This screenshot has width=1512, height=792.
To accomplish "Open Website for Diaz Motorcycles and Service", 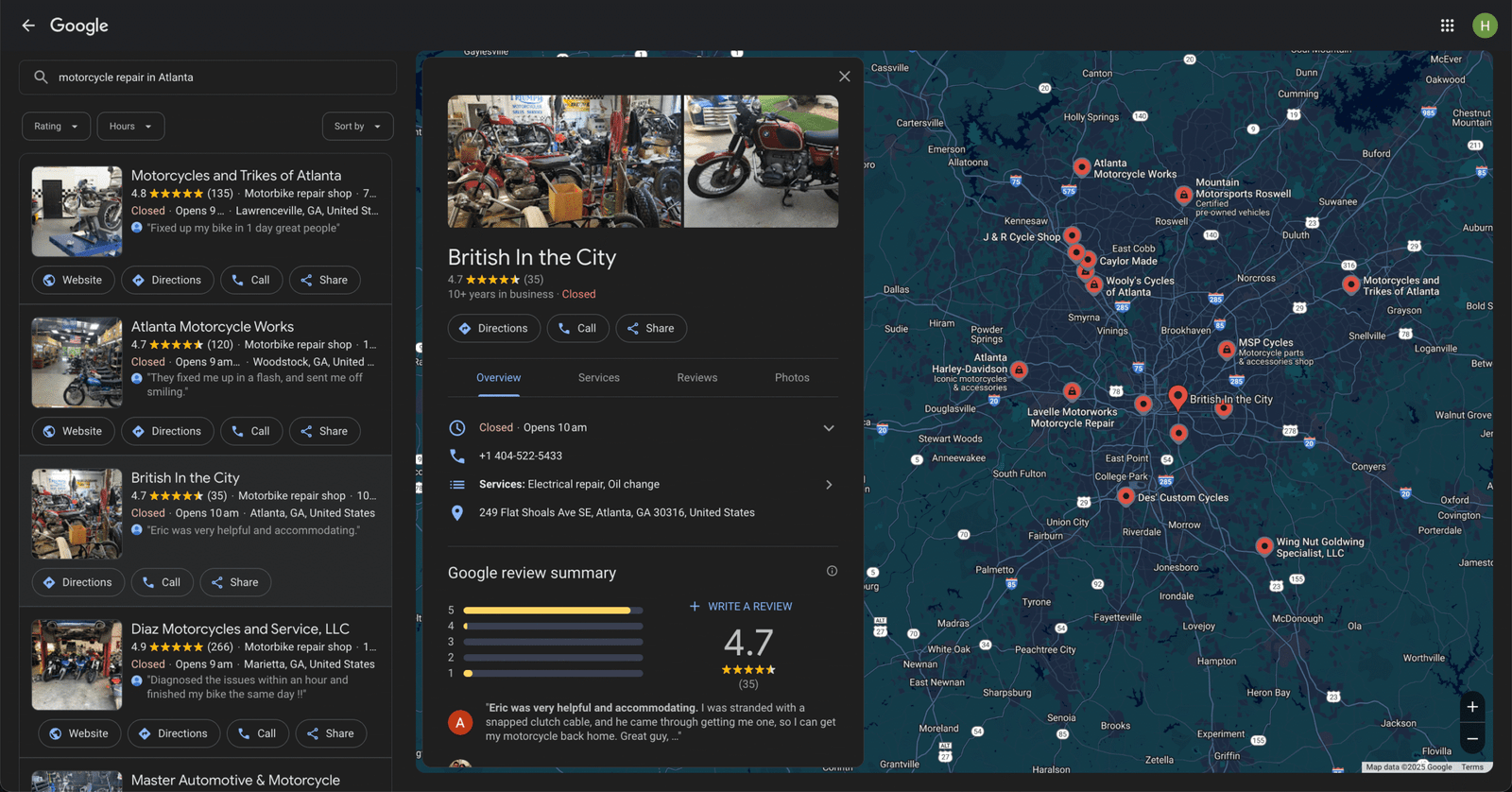I will coord(79,733).
